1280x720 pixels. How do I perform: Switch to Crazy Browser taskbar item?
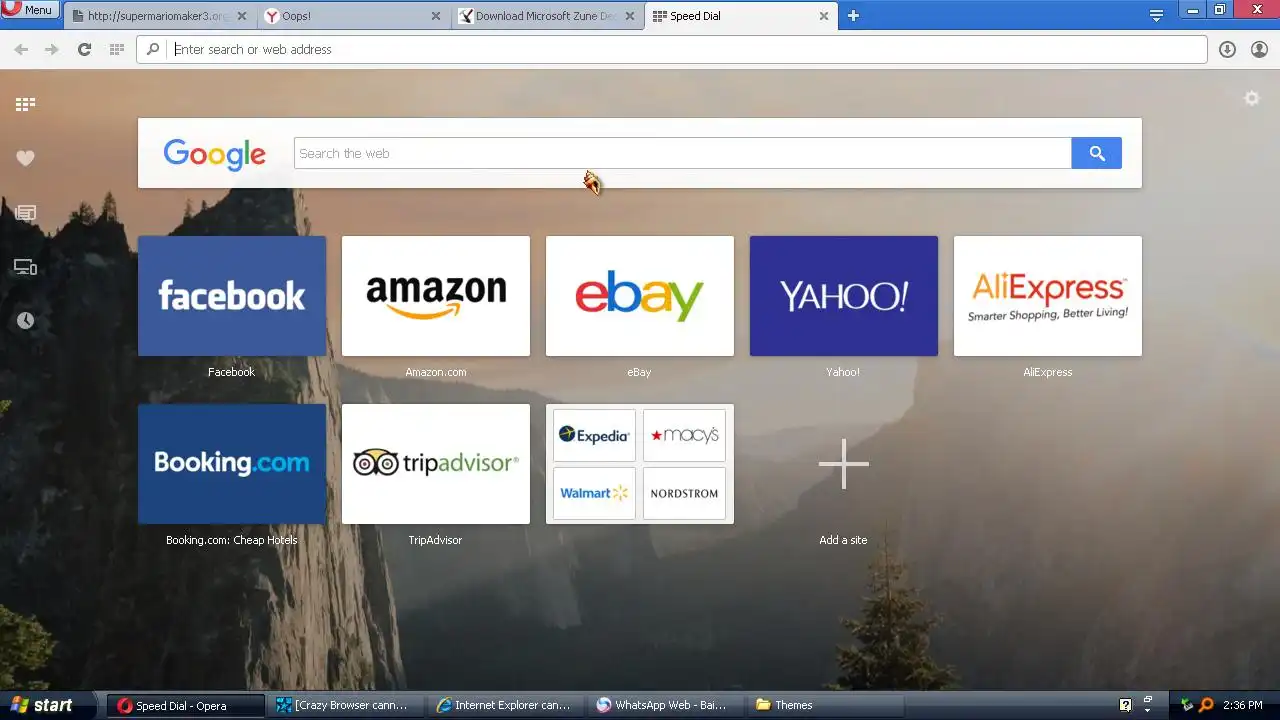(x=346, y=705)
